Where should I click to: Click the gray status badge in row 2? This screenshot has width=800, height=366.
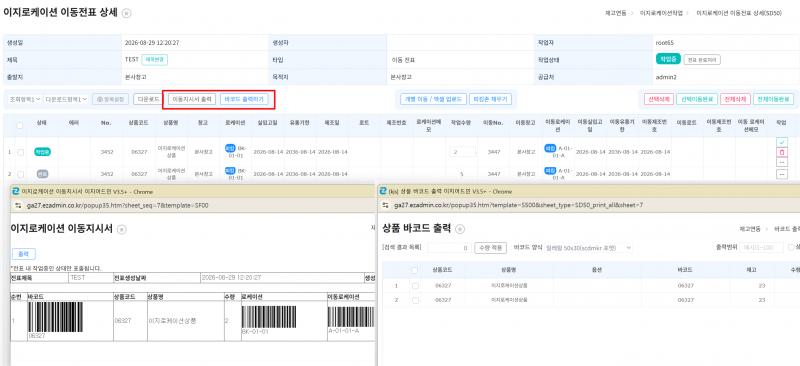(42, 174)
